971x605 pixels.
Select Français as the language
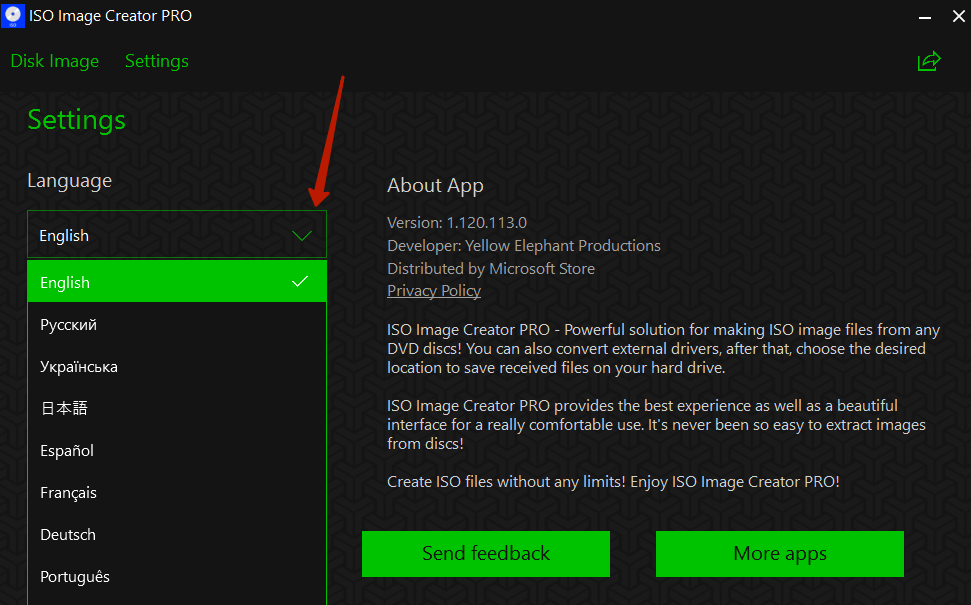click(x=176, y=492)
